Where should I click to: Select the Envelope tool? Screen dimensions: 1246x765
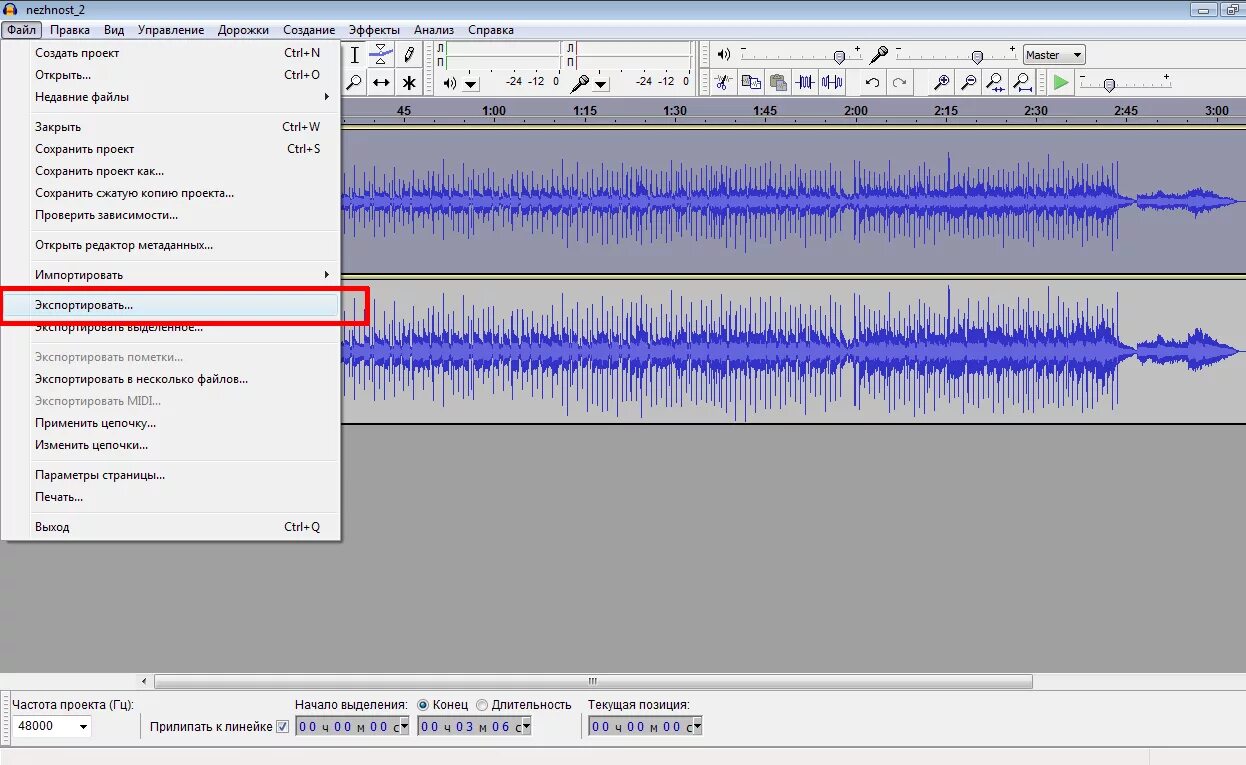click(x=381, y=55)
